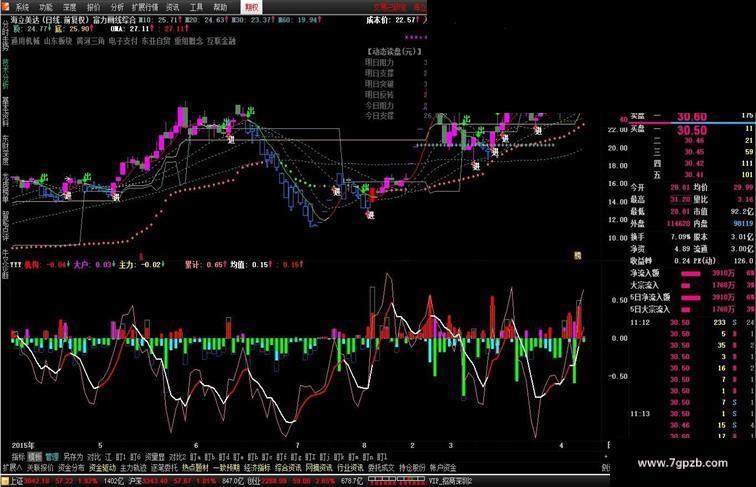This screenshot has width=756, height=487.
Task: Collapse the 扩展∧ panel toggle
Action: (12, 468)
